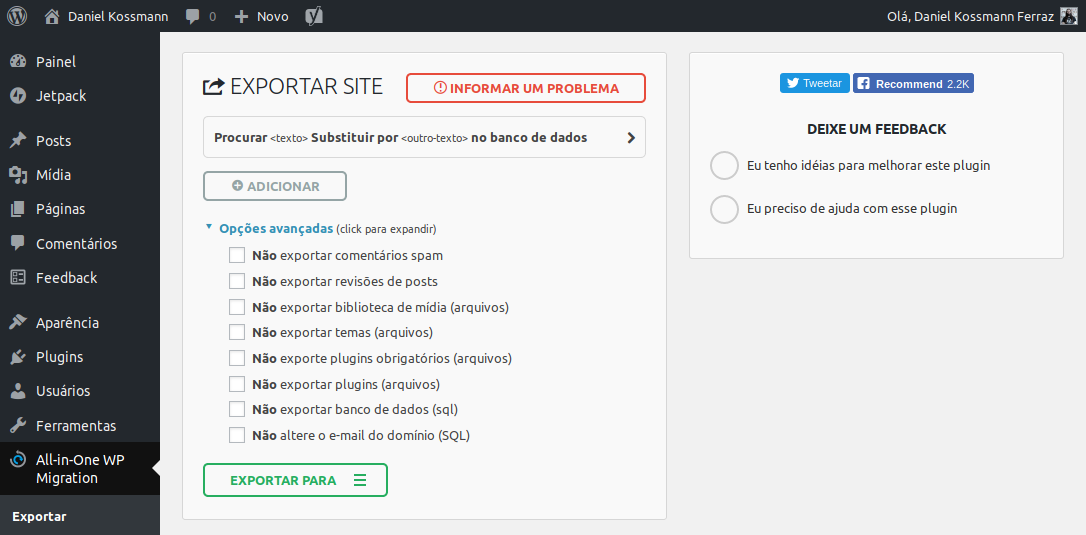Open the Plugins menu item
Screen dimensions: 1086x535
[x=59, y=357]
